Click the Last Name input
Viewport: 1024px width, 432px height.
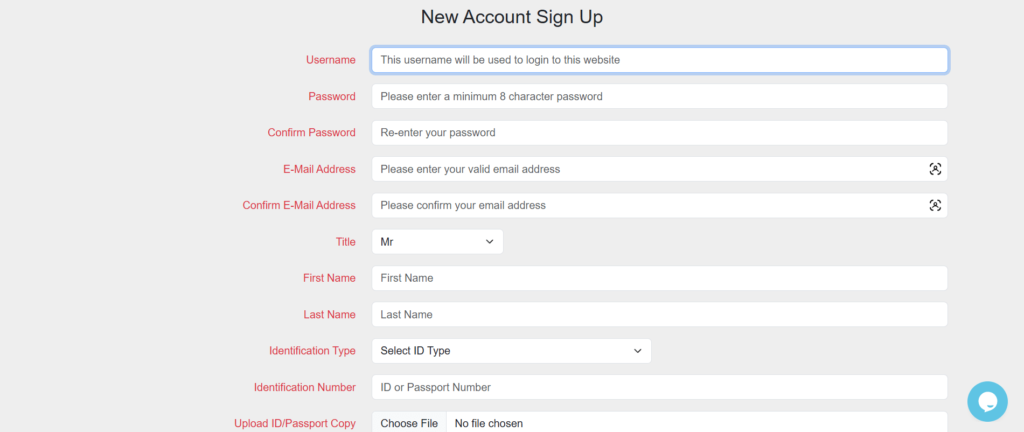pos(660,315)
